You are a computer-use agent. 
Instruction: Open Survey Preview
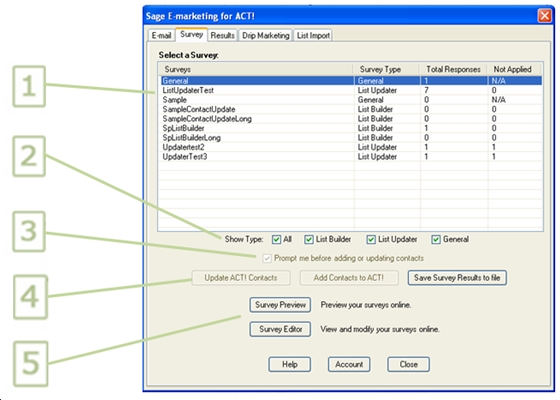click(x=280, y=305)
